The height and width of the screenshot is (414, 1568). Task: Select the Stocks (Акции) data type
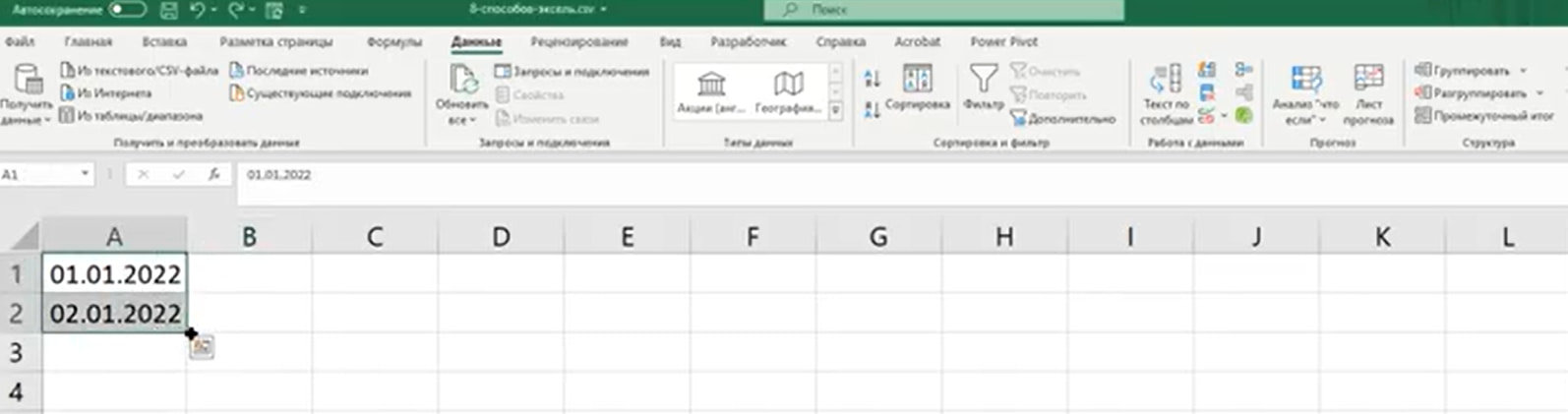(710, 91)
